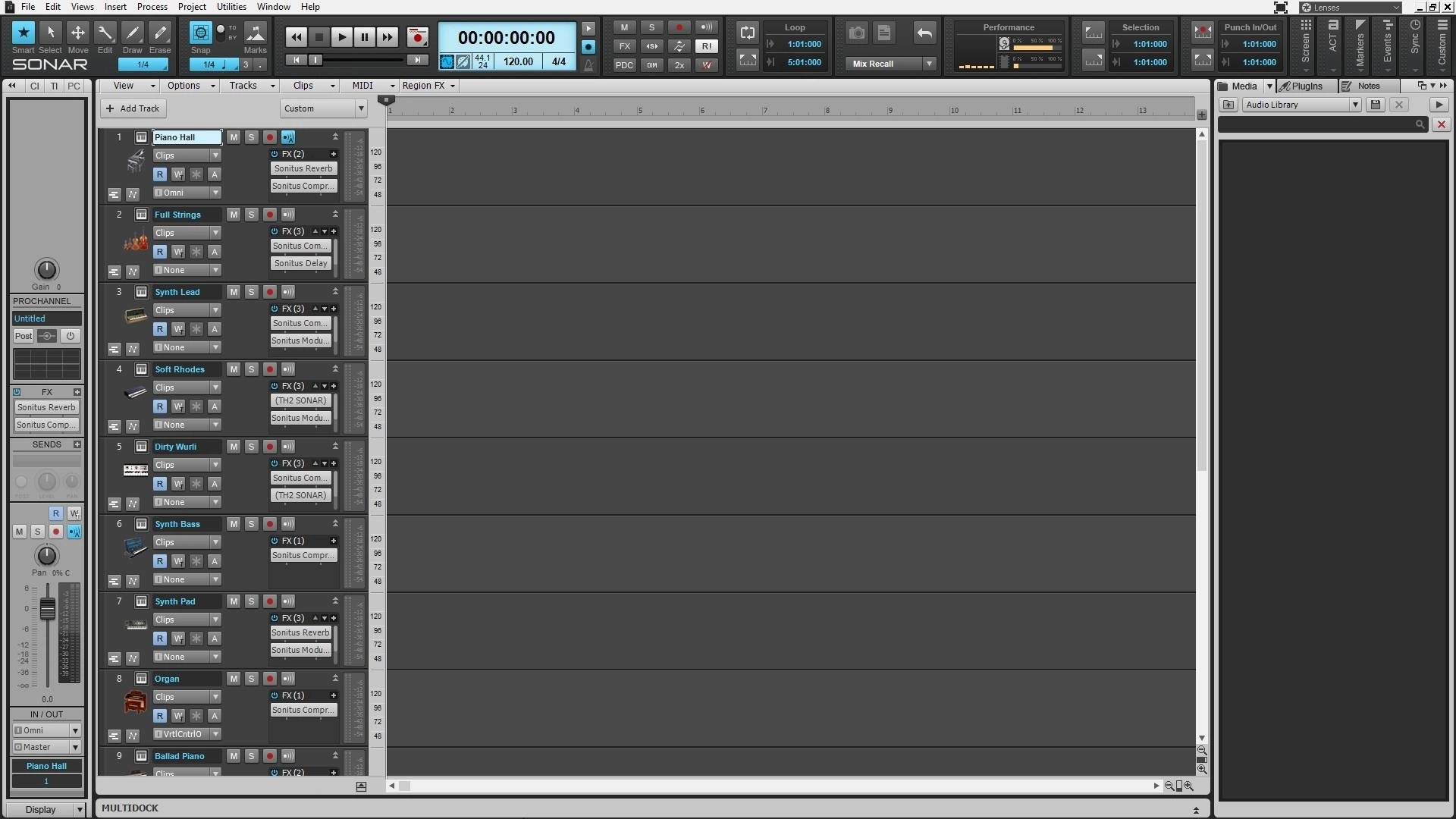Open Sonitus Delay on Full Strings track
1456x819 pixels.
coord(301,263)
